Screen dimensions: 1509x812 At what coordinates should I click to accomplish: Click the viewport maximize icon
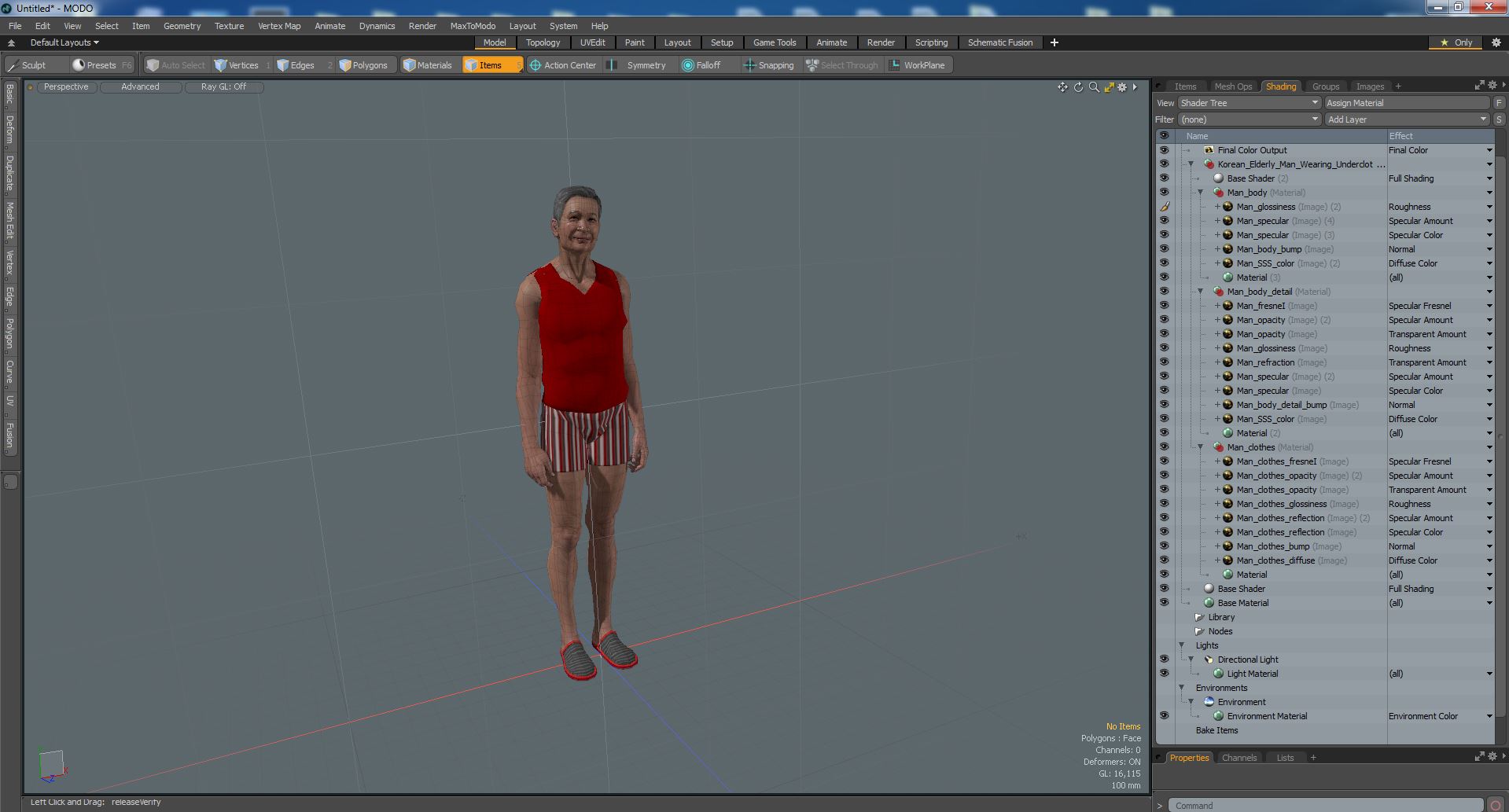pos(1109,87)
